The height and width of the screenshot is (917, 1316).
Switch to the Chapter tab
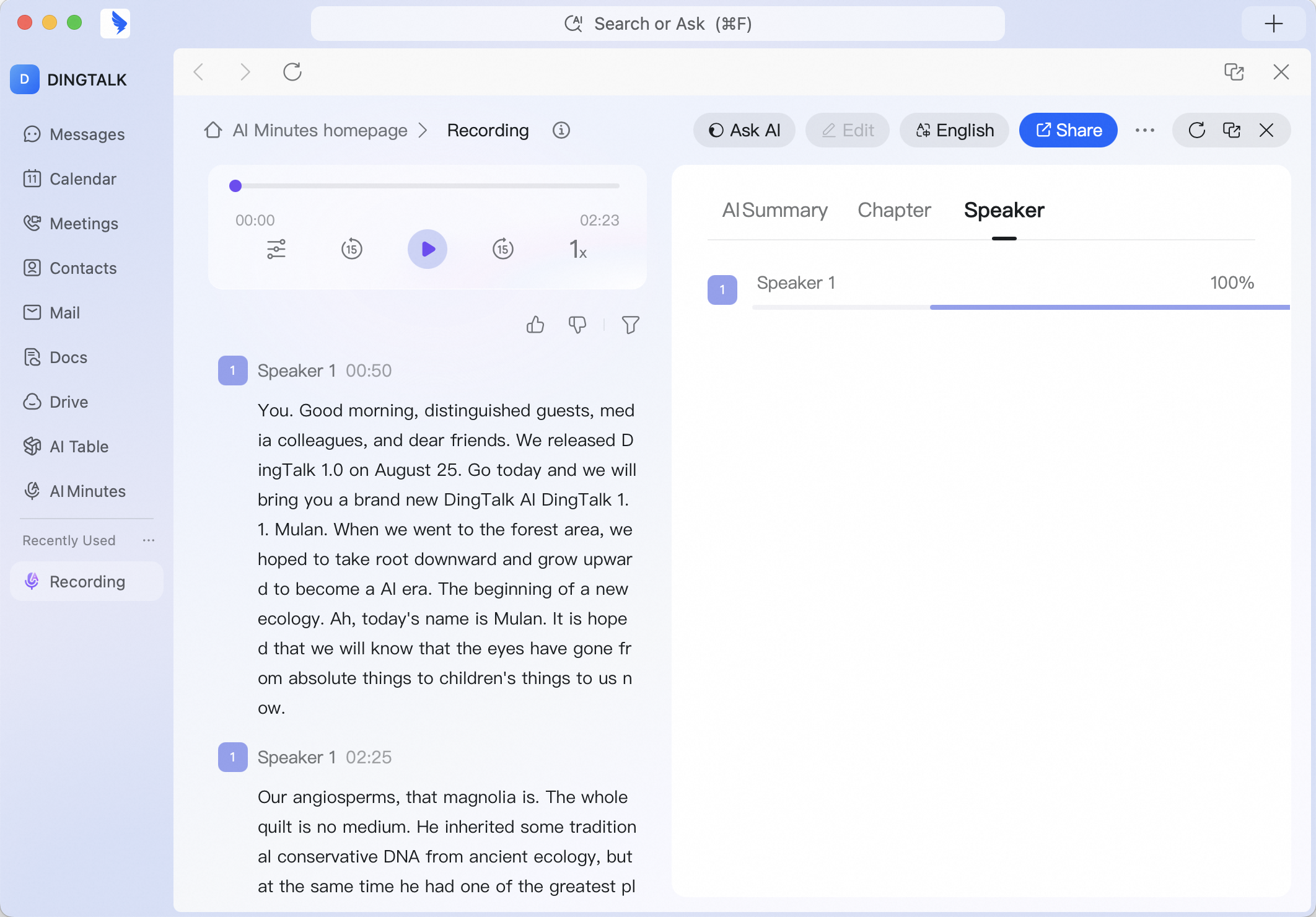(x=895, y=211)
